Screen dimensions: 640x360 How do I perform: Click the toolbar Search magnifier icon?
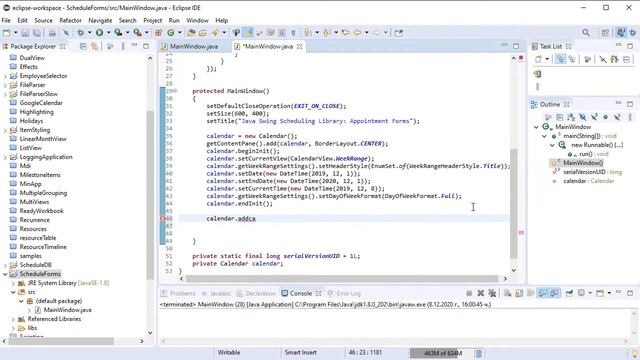coord(586,33)
